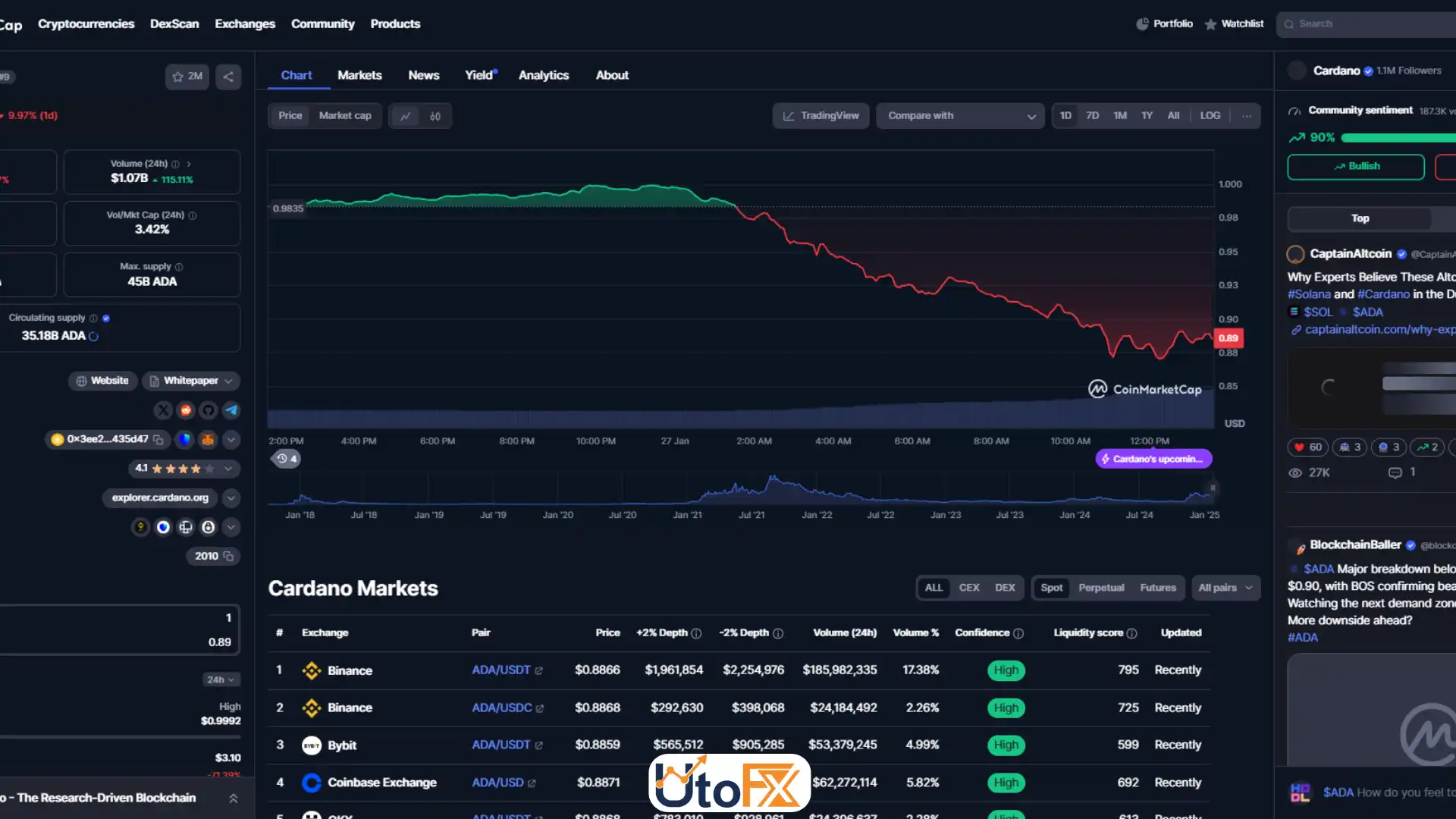Focus the Search input field

coord(1366,24)
